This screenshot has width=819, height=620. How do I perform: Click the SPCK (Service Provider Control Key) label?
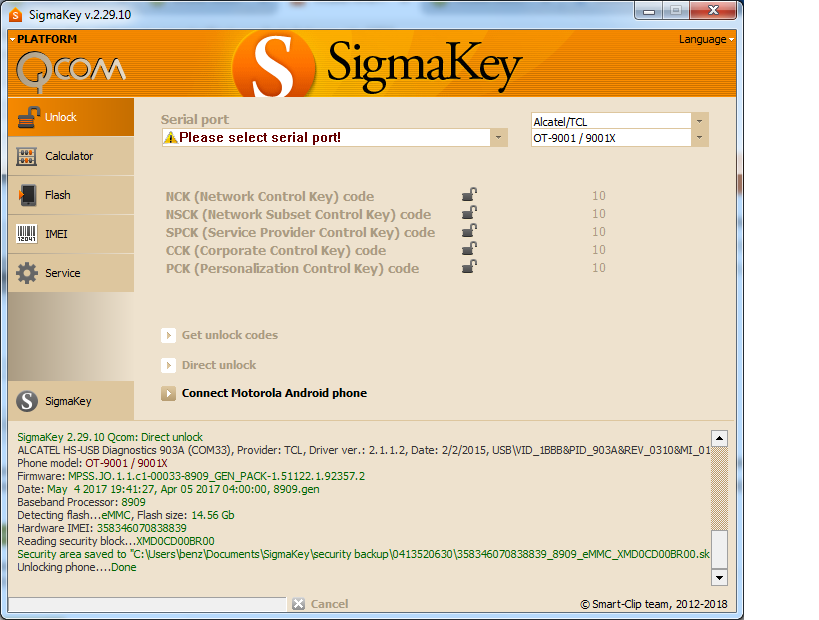coord(300,232)
